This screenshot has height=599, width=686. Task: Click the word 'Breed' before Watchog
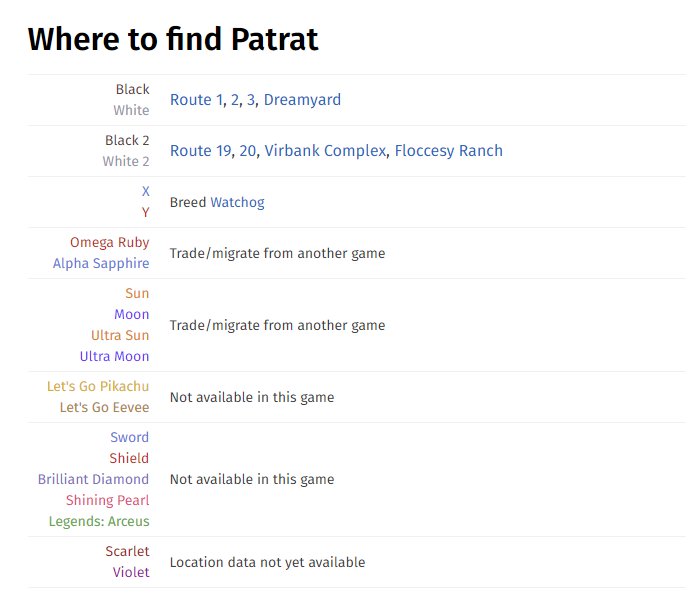[188, 203]
